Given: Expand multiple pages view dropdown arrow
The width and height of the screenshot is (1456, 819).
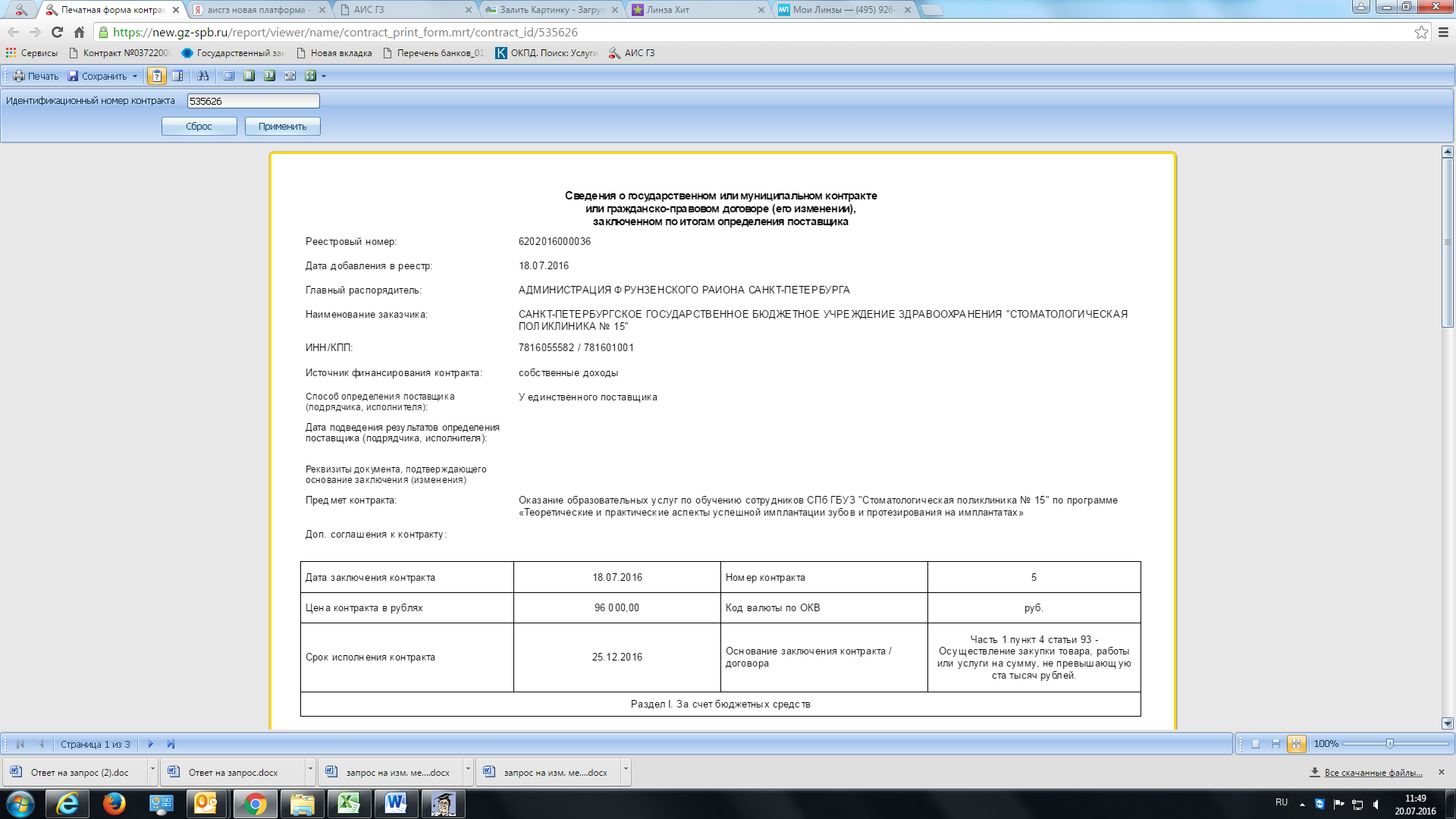Looking at the screenshot, I should point(324,77).
